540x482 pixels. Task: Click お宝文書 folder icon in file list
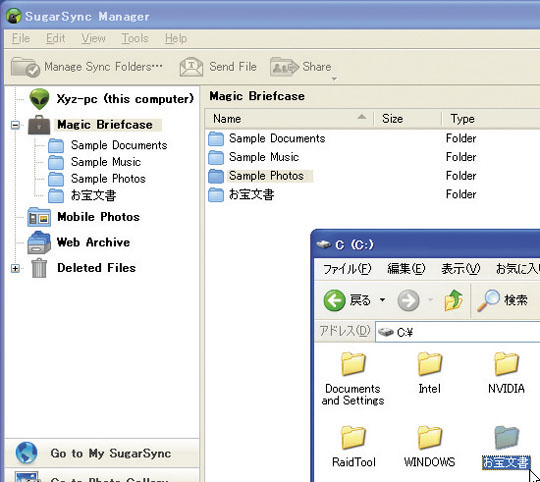(216, 195)
